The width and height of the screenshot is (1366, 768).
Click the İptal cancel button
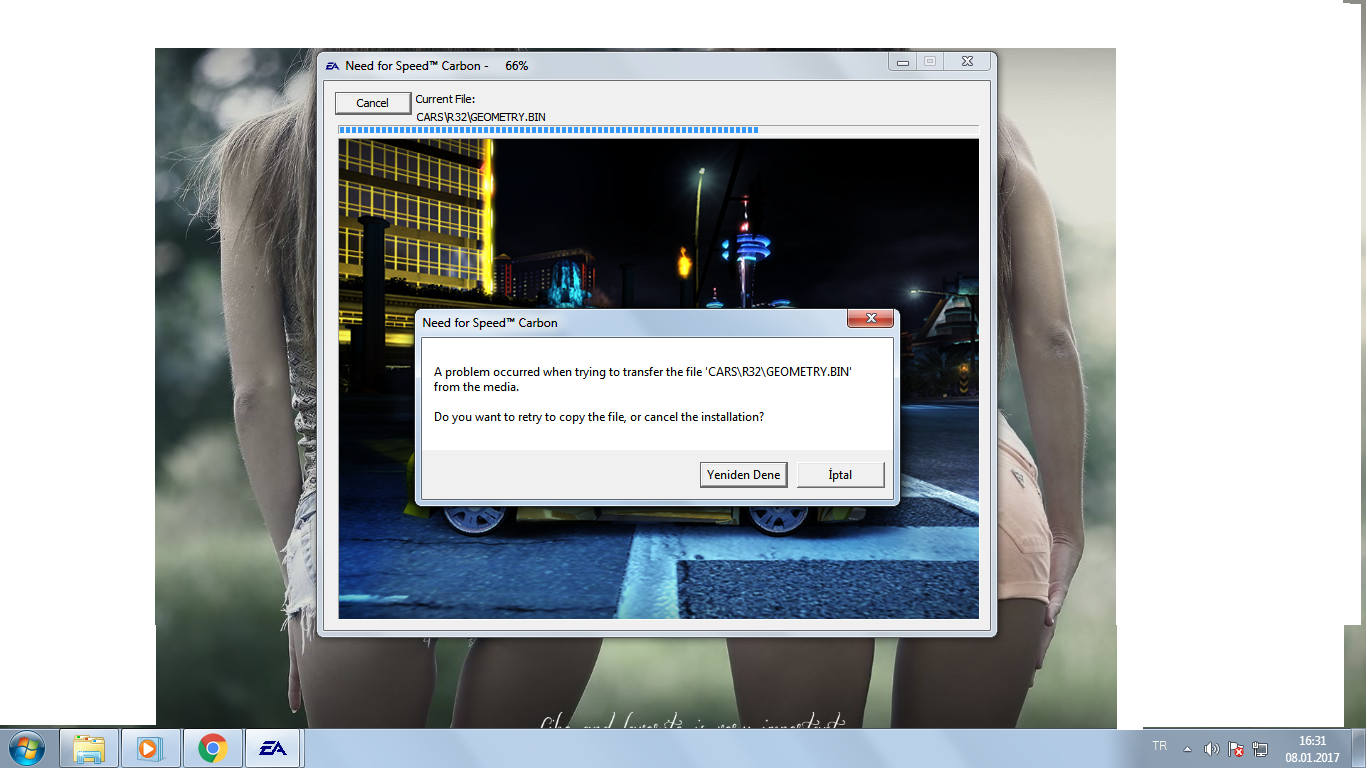pos(840,474)
